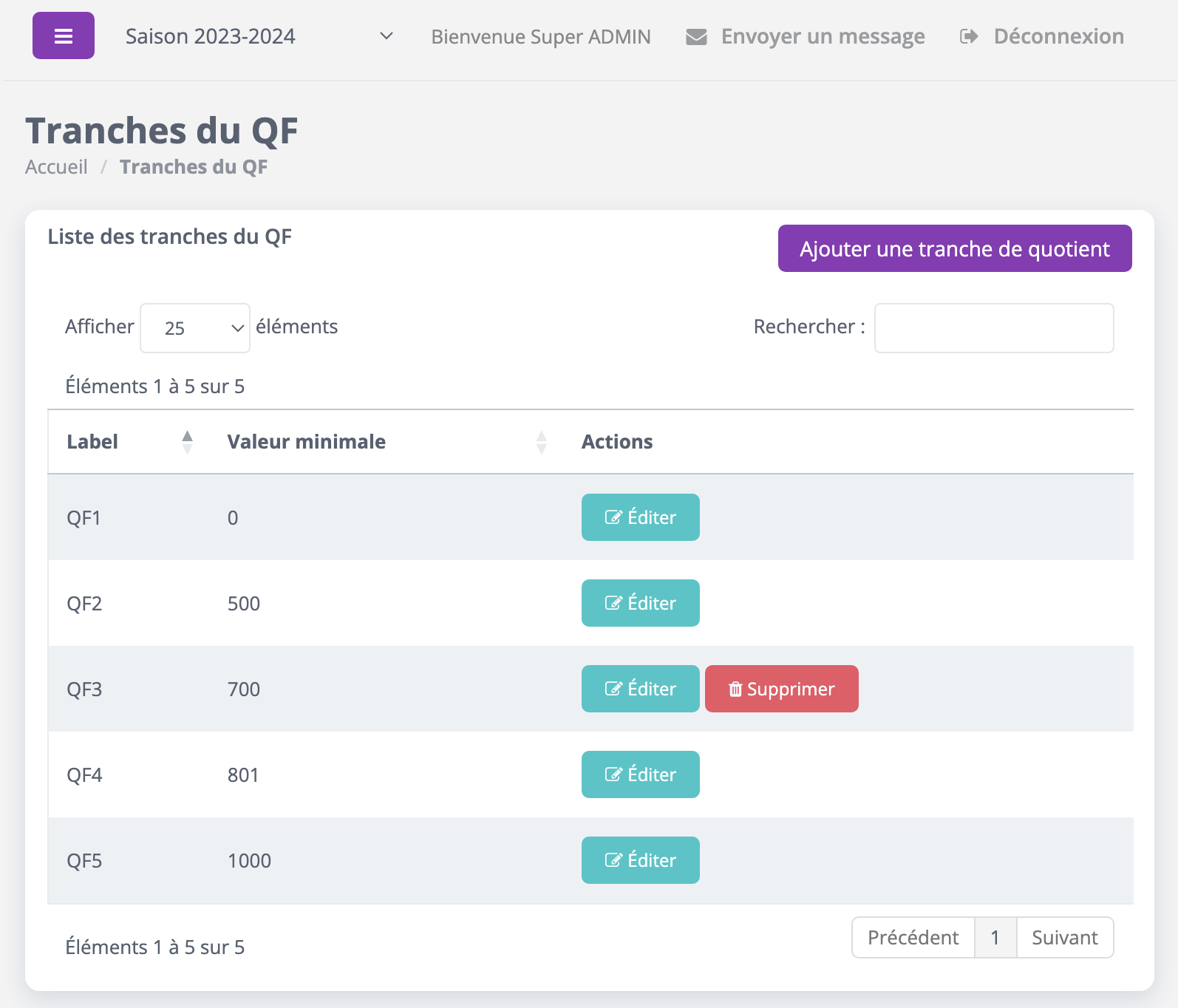
Task: Focus the Rechercher search field
Action: coord(993,328)
